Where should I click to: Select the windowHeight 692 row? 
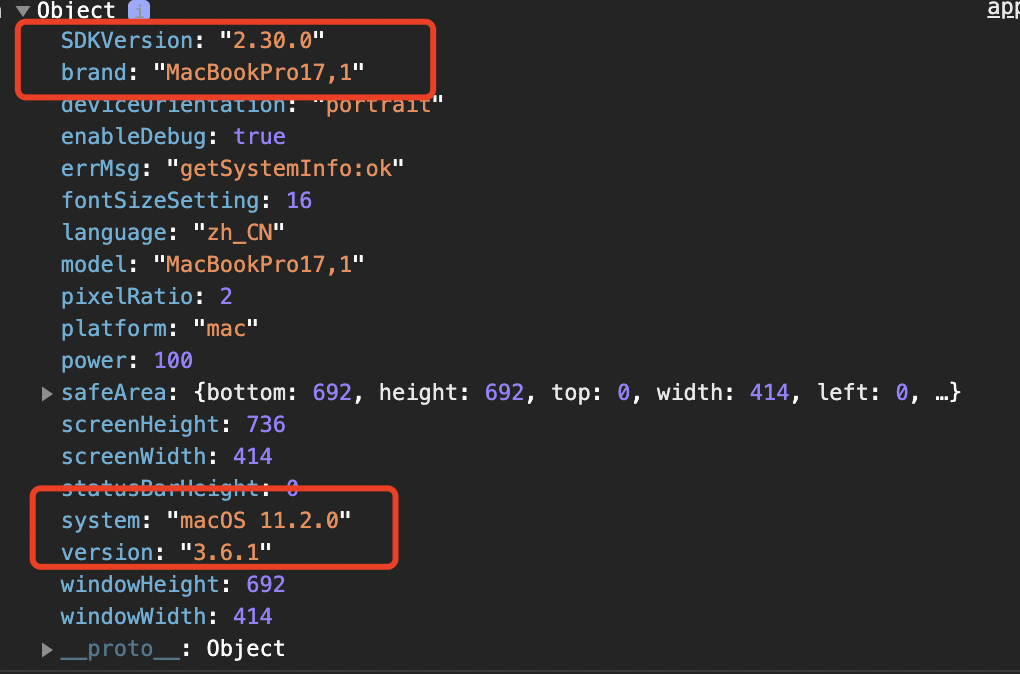173,584
